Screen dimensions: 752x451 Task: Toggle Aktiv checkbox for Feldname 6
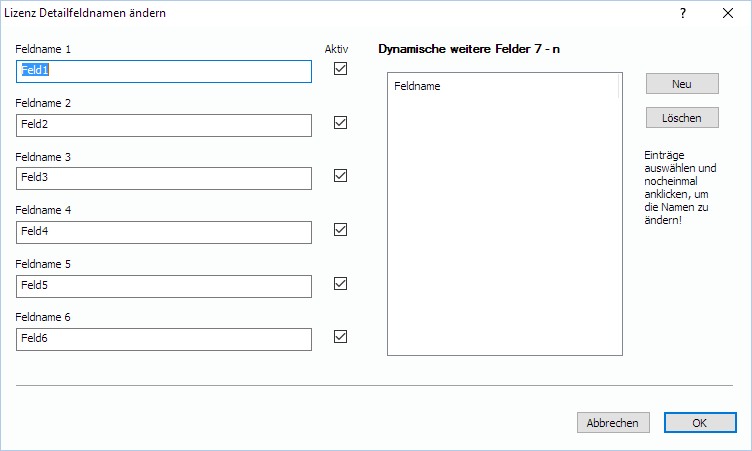pos(341,336)
